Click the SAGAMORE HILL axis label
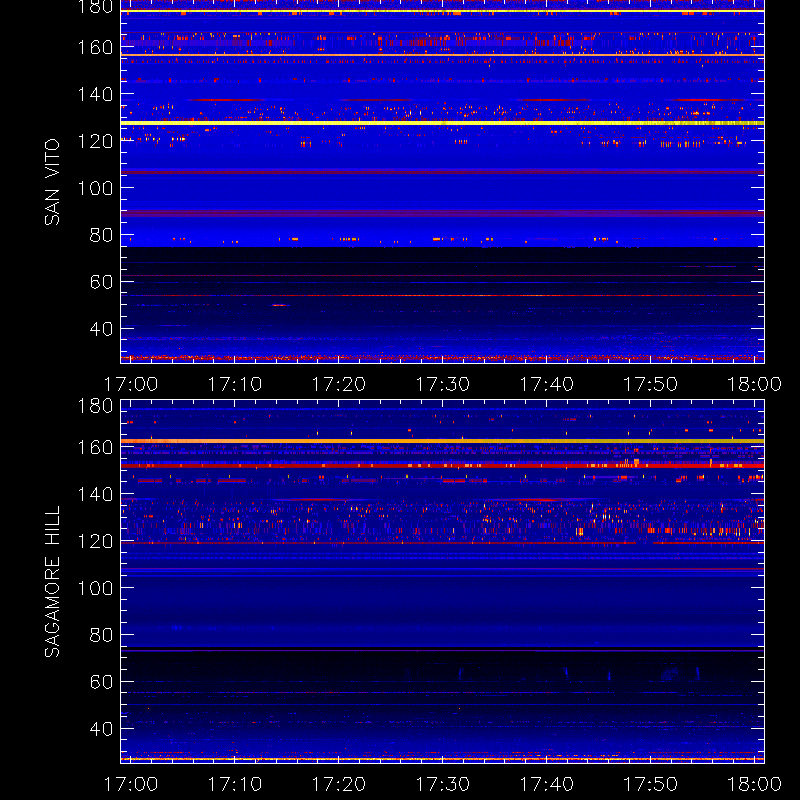The width and height of the screenshot is (800, 800). coord(52,582)
